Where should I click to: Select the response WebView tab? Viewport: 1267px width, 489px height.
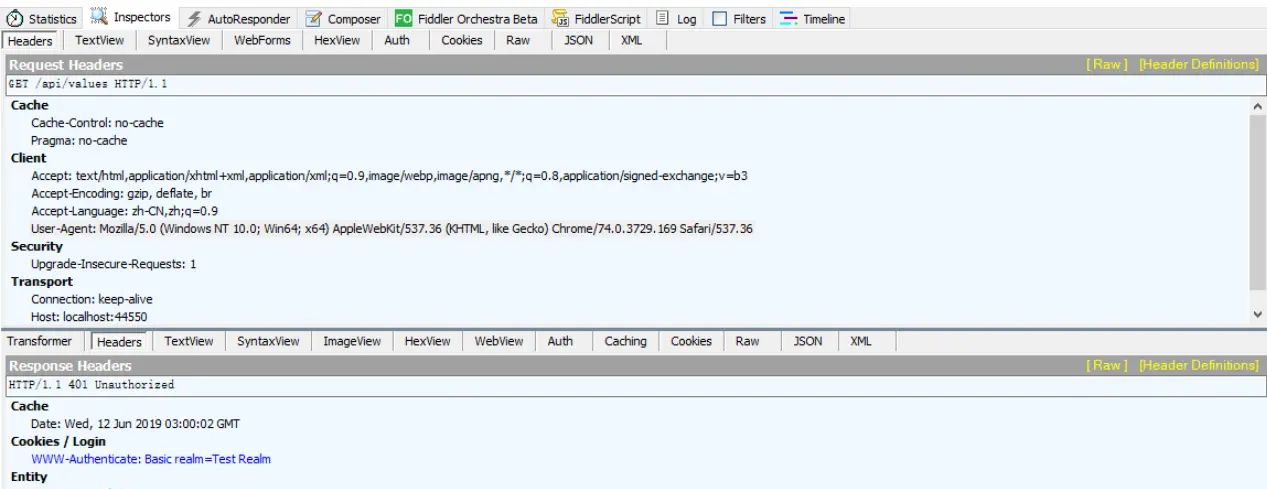click(x=499, y=342)
